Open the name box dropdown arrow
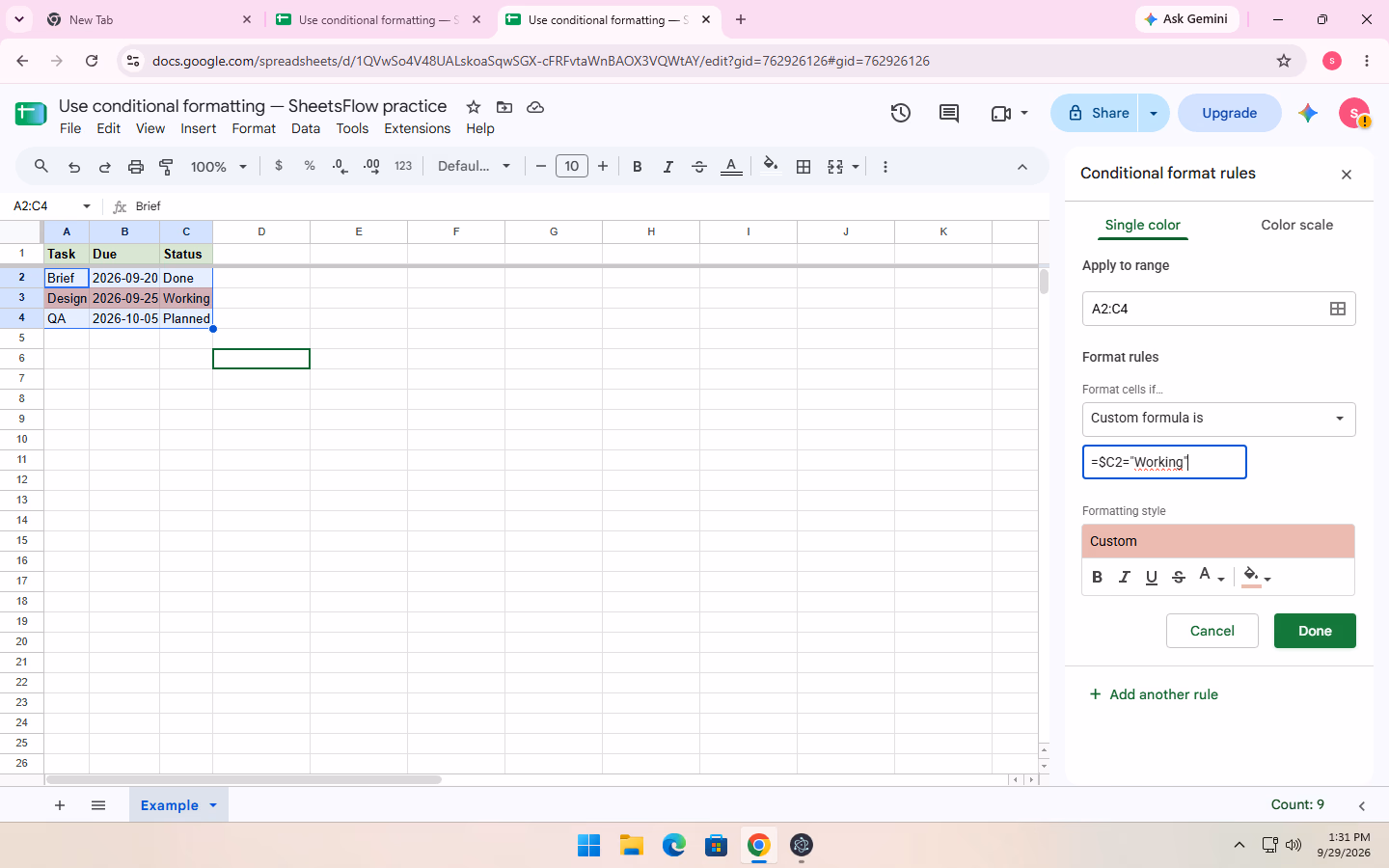 click(87, 206)
